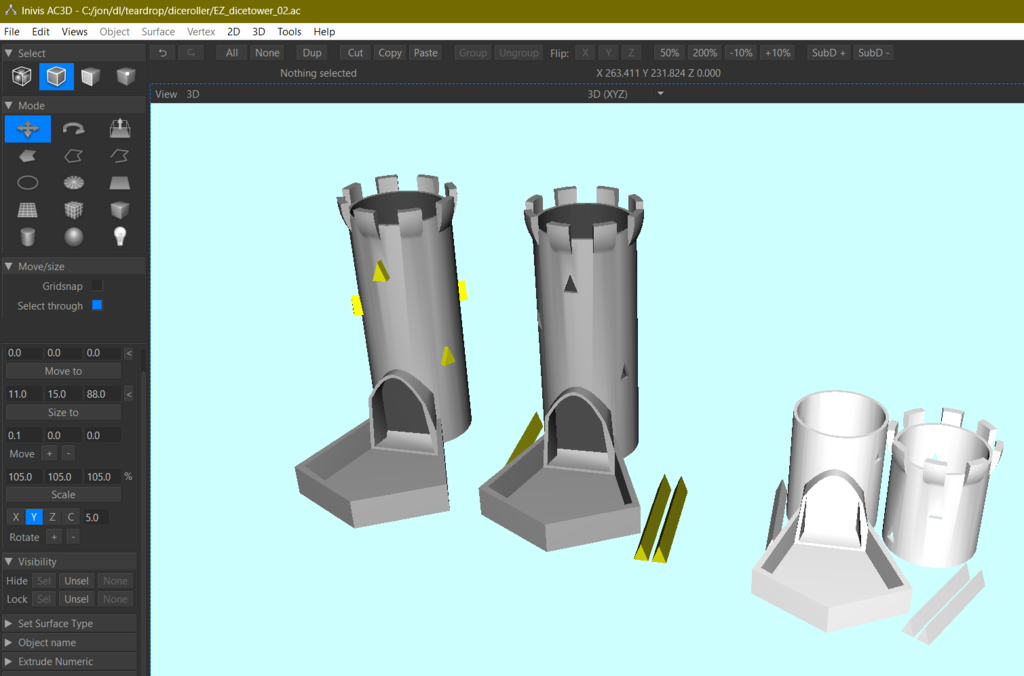
Task: Open the Views menu
Action: coord(75,32)
